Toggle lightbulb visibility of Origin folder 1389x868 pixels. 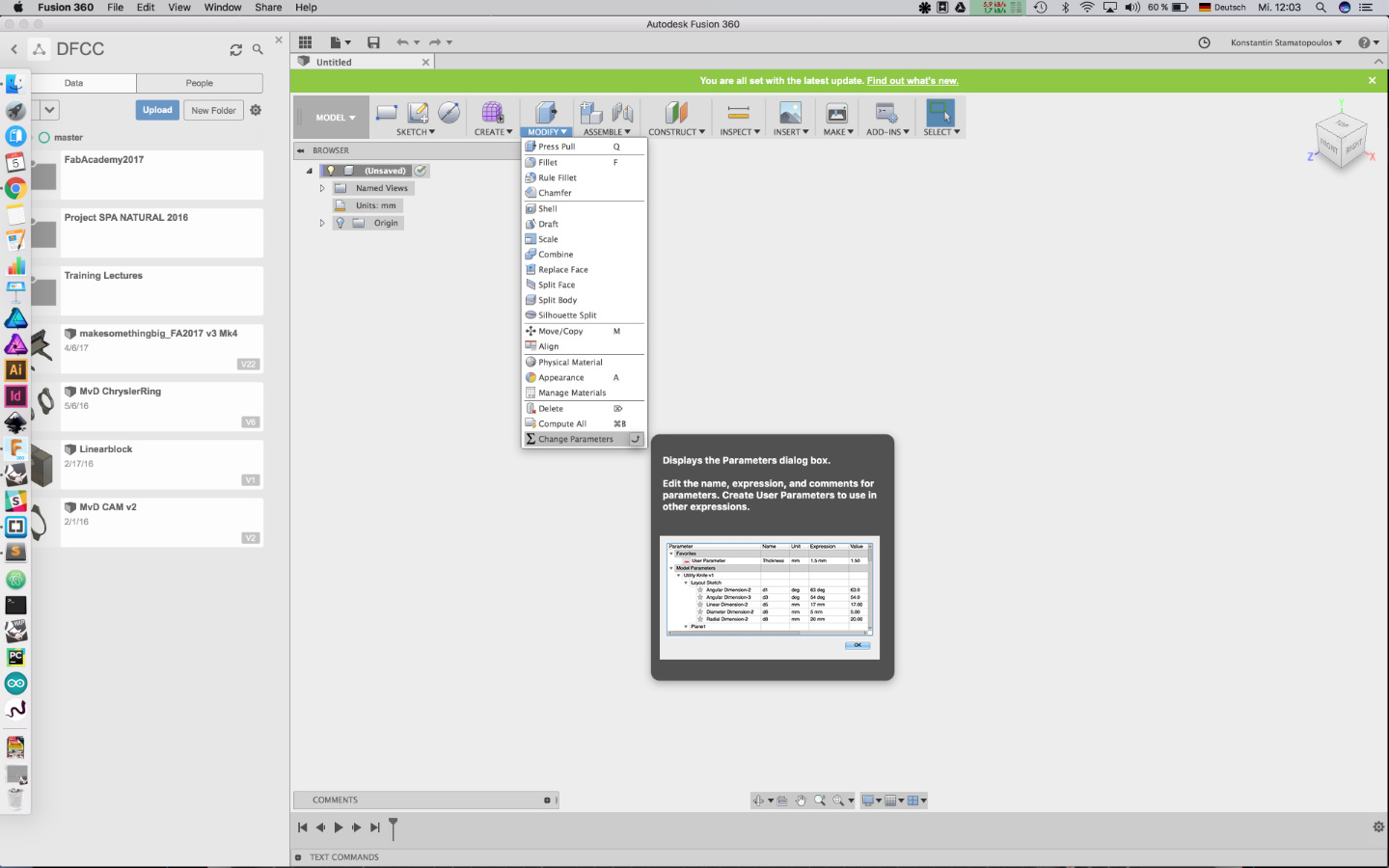pyautogui.click(x=340, y=223)
